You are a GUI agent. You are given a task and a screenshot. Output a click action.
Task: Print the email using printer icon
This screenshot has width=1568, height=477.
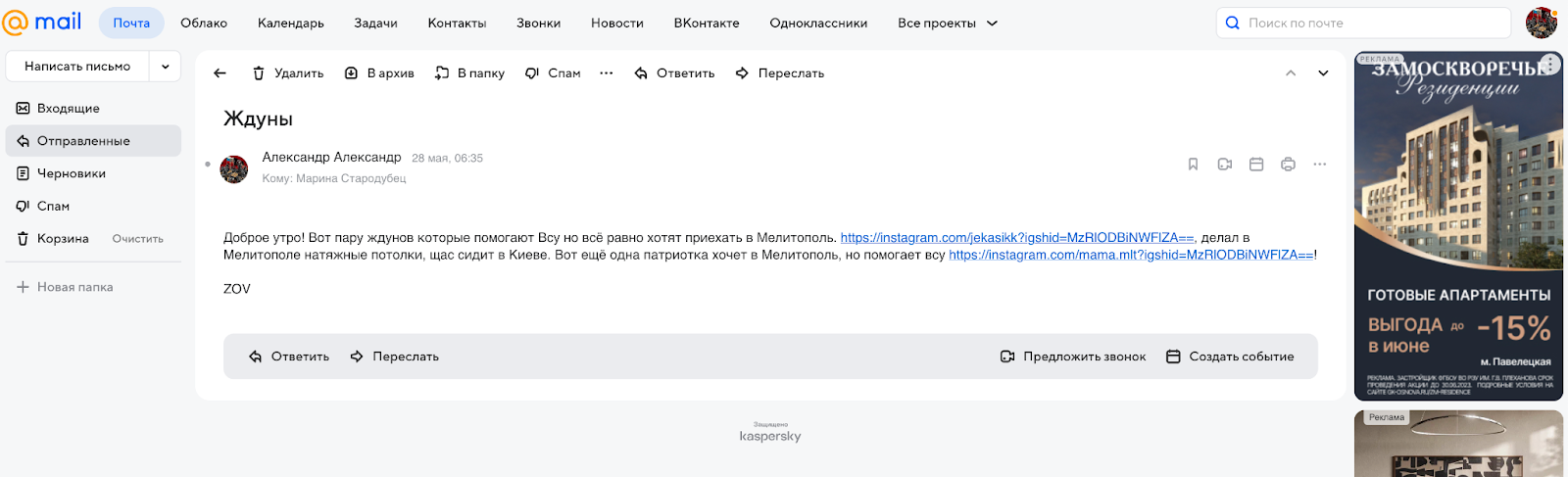(x=1288, y=165)
